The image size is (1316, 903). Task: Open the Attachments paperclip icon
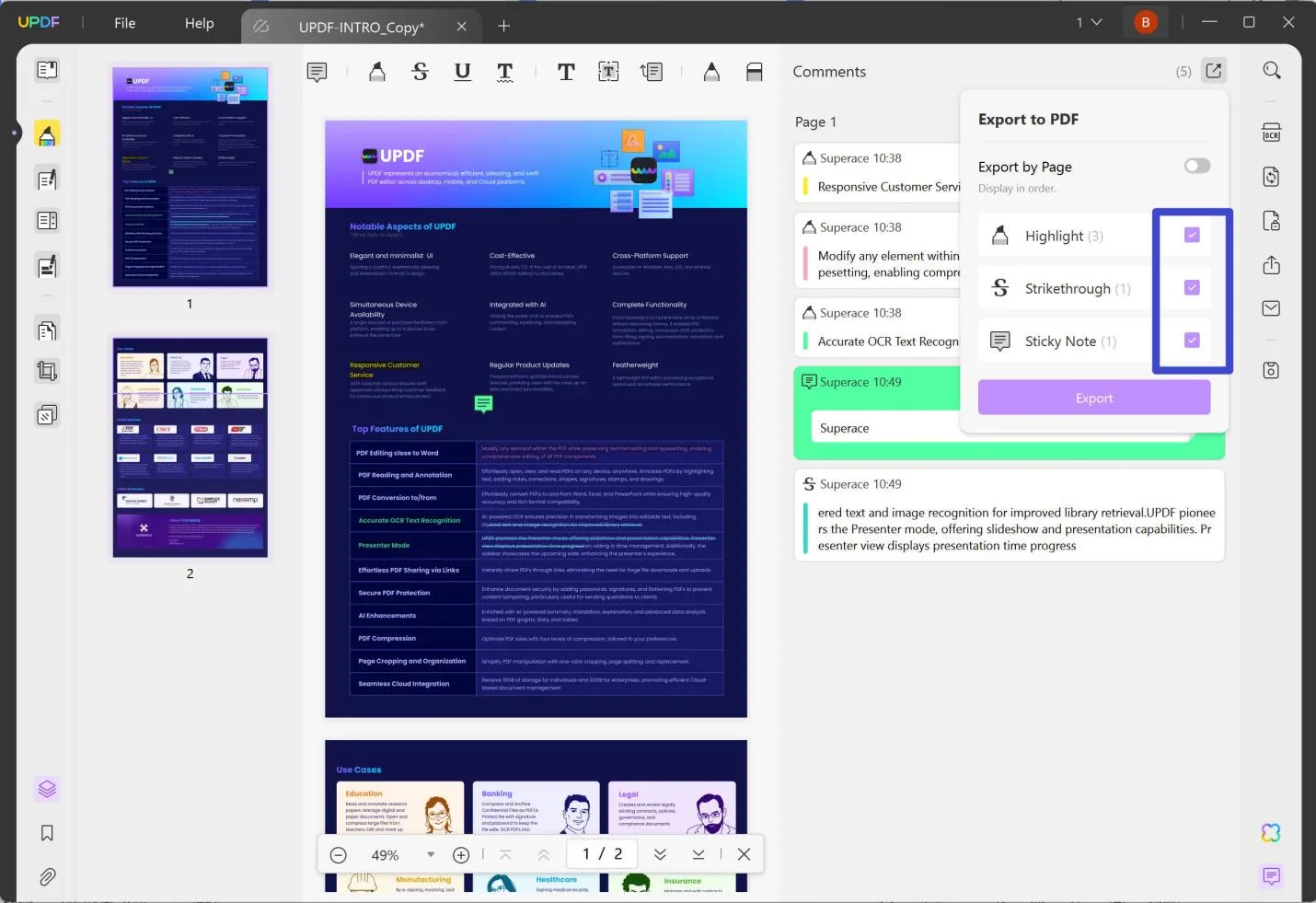47,877
